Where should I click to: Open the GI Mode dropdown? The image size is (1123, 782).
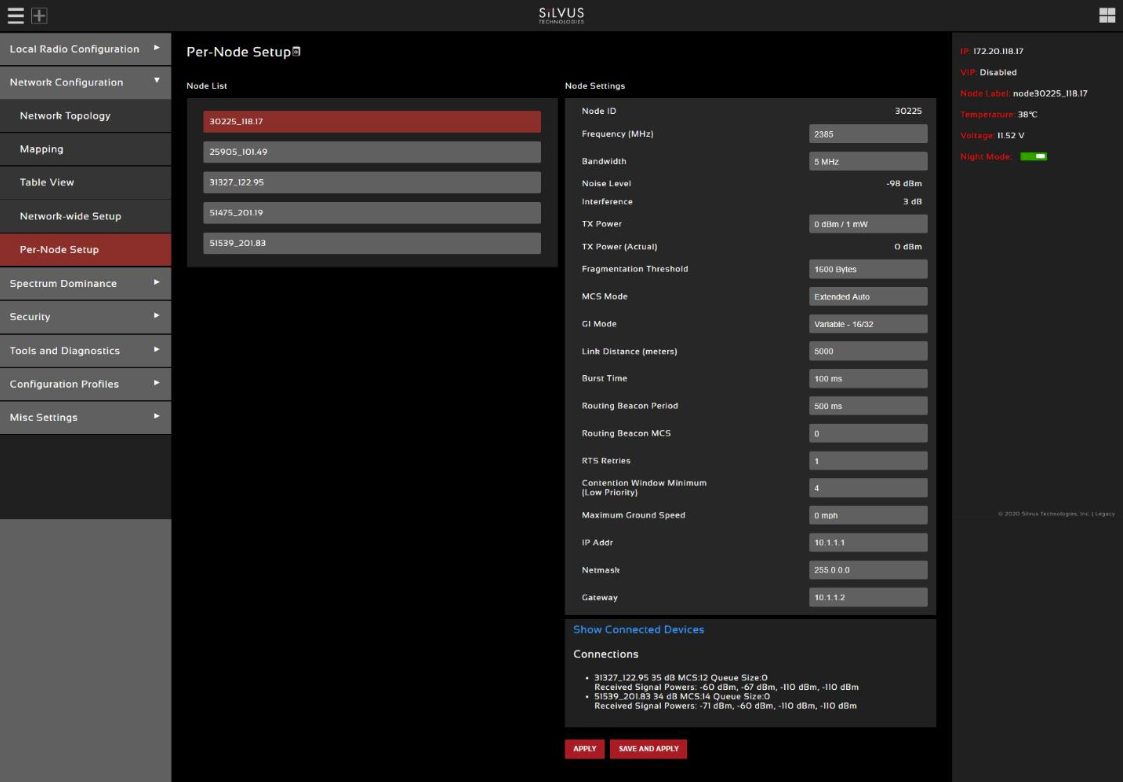[868, 323]
